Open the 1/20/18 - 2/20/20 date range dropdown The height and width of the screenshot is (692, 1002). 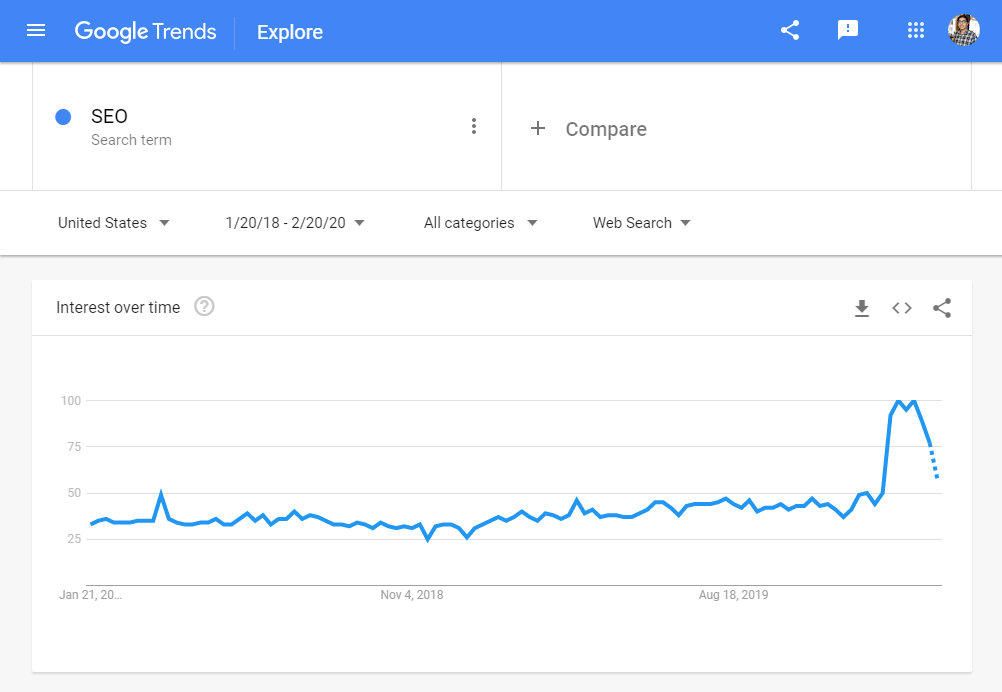point(295,223)
